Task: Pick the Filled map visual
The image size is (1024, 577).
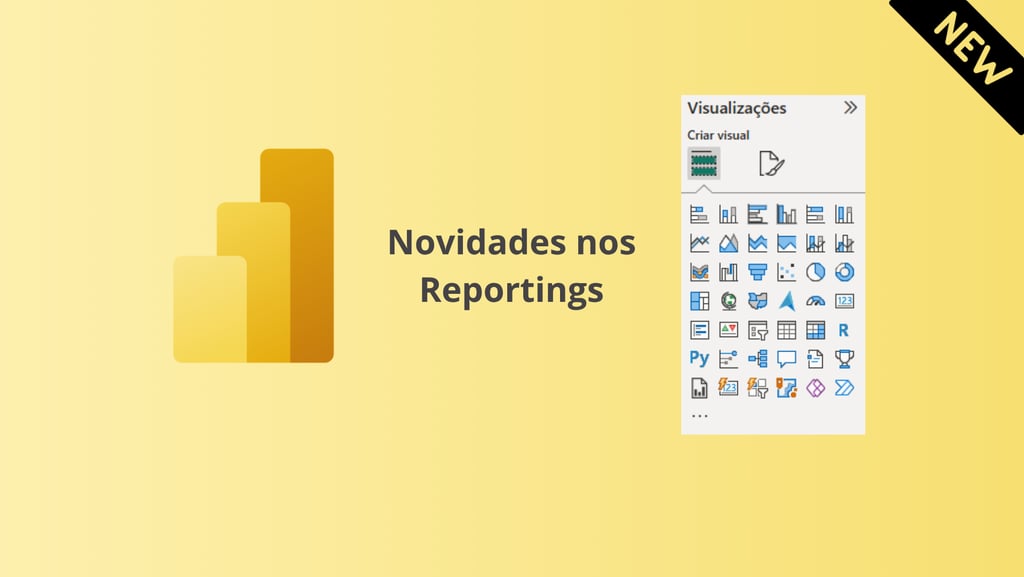Action: [x=758, y=301]
